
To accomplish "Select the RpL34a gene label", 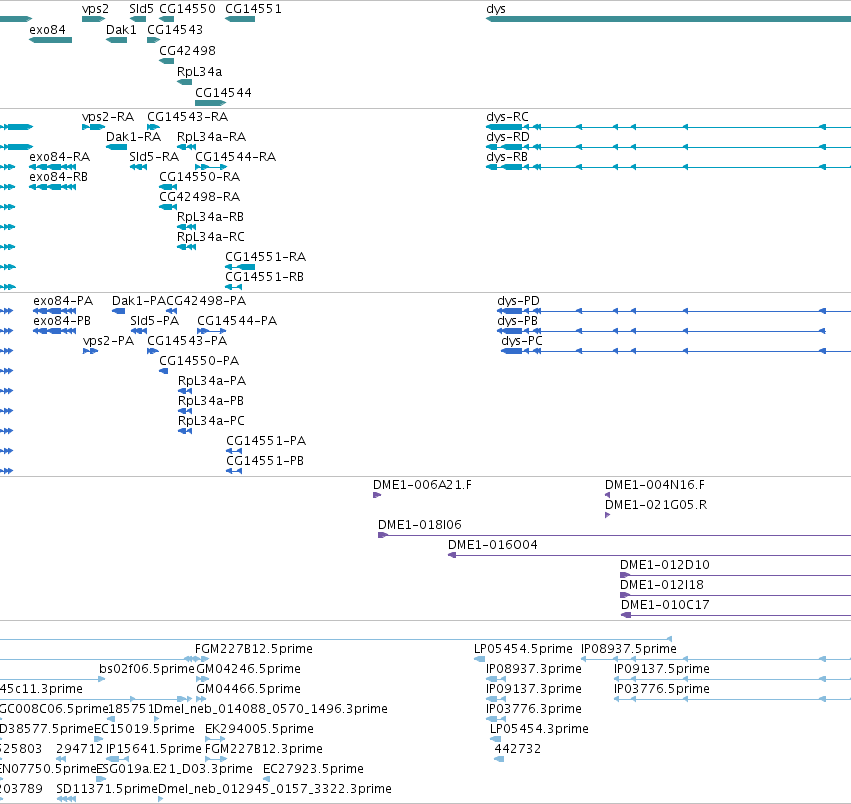I will [199, 72].
